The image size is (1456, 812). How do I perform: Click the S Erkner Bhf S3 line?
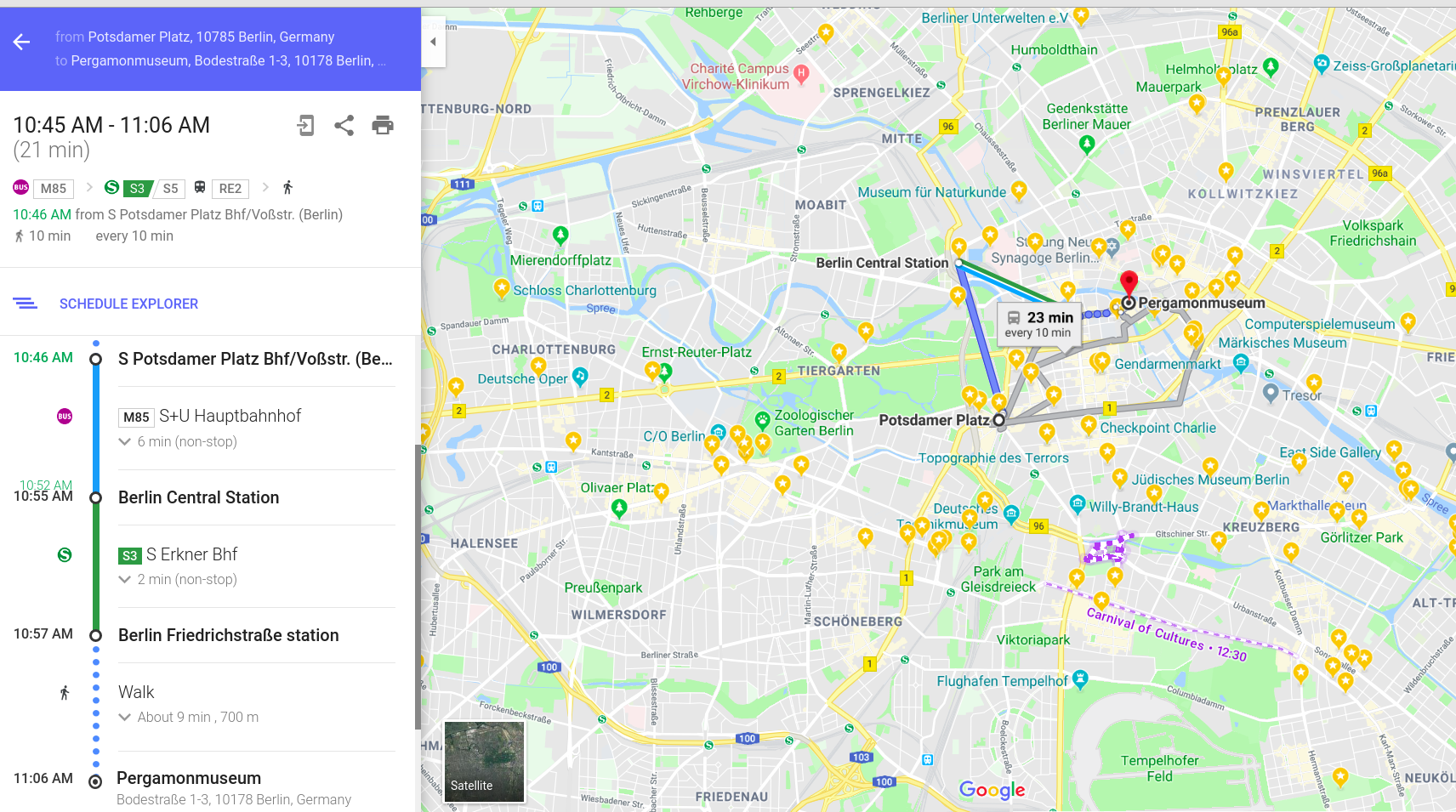tap(178, 554)
